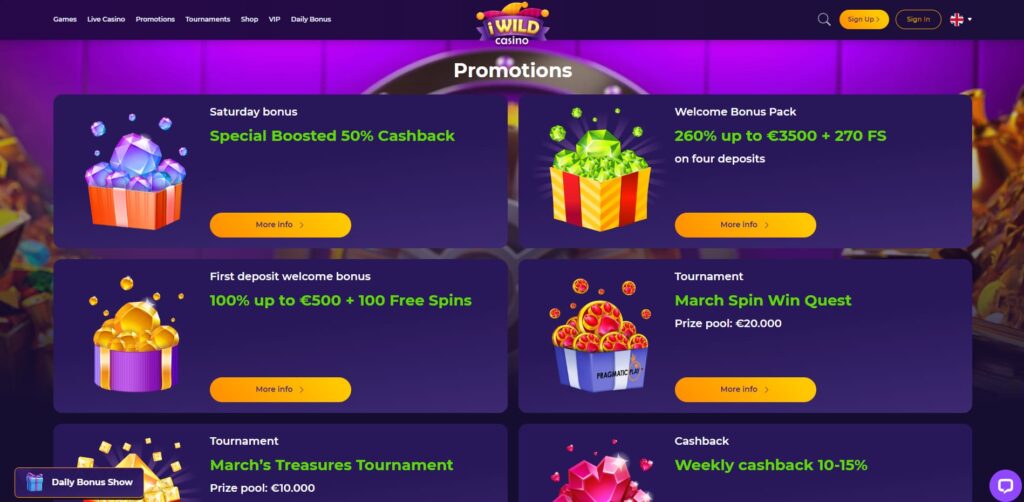Select VIP in the top navigation
Image resolution: width=1024 pixels, height=502 pixels.
(x=274, y=20)
